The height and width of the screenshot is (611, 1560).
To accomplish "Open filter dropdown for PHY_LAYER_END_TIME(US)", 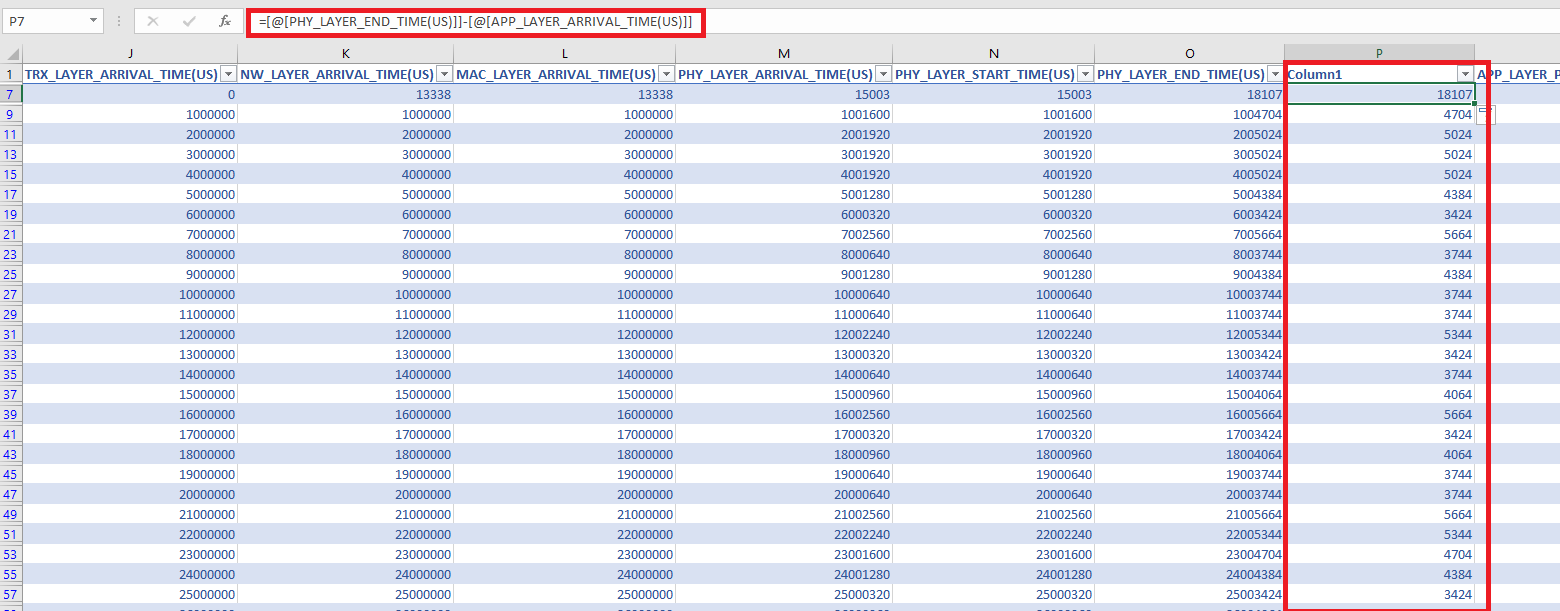I will [x=1275, y=74].
